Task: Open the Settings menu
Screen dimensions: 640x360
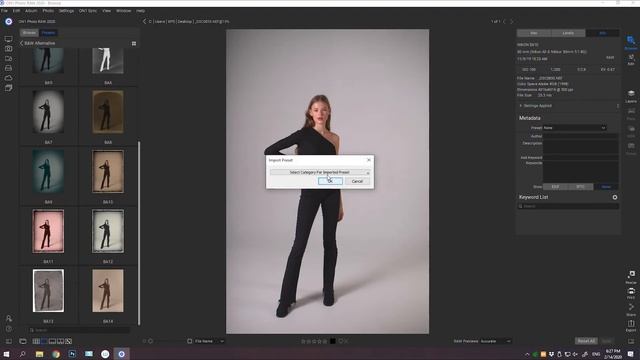Action: (x=66, y=11)
